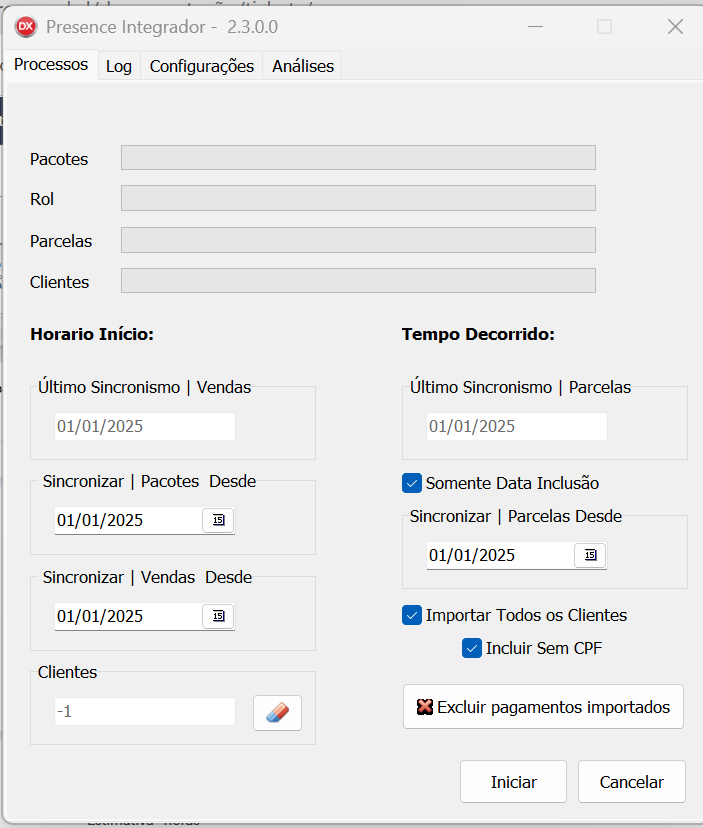Screen dimensions: 703x828
Task: Open calendar picker for Sincronizar Parcelas Desde
Action: (x=590, y=555)
